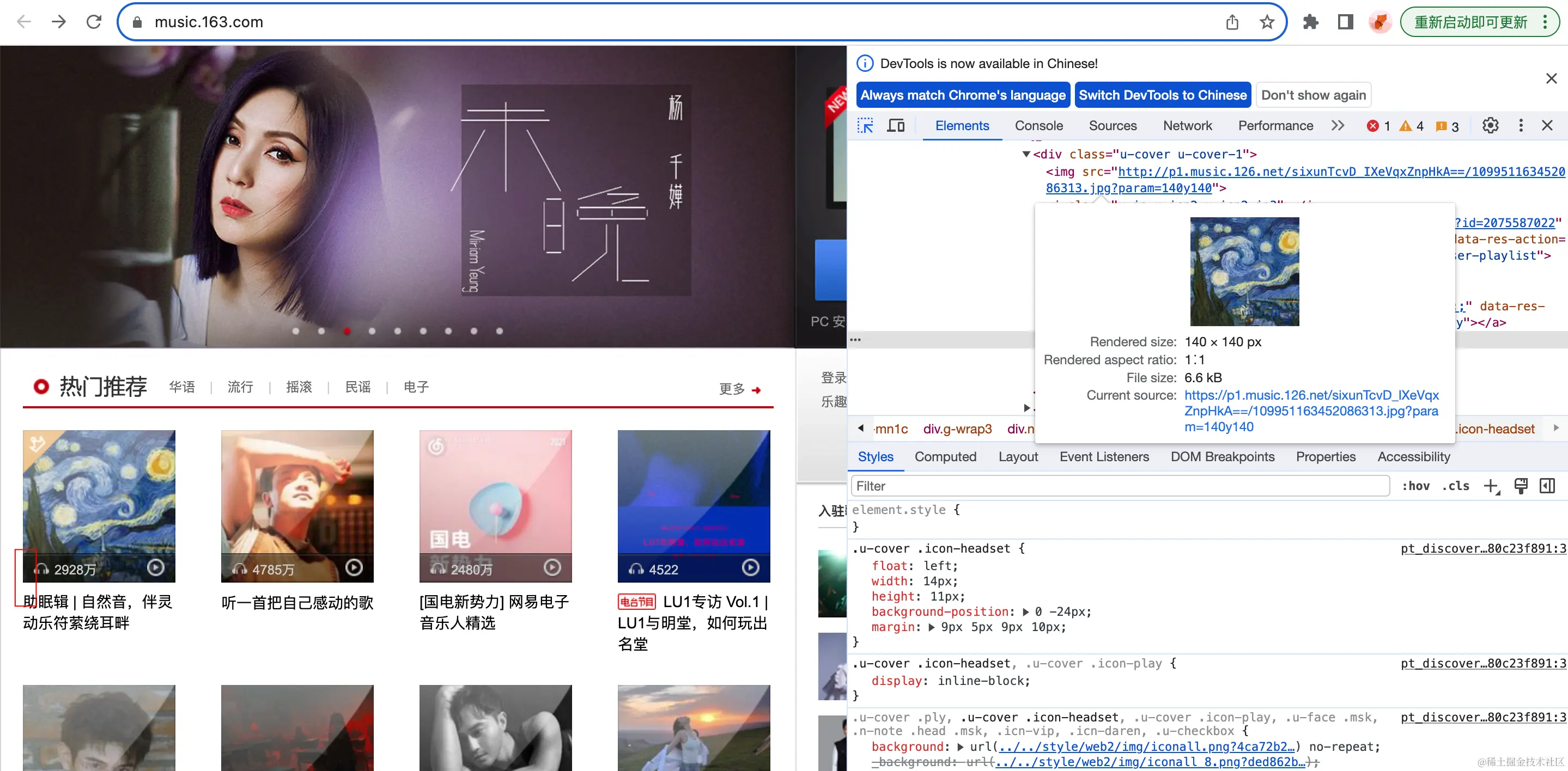Screen dimensions: 1568x771
Task: View the DevTools warnings count badge
Action: 1411,126
